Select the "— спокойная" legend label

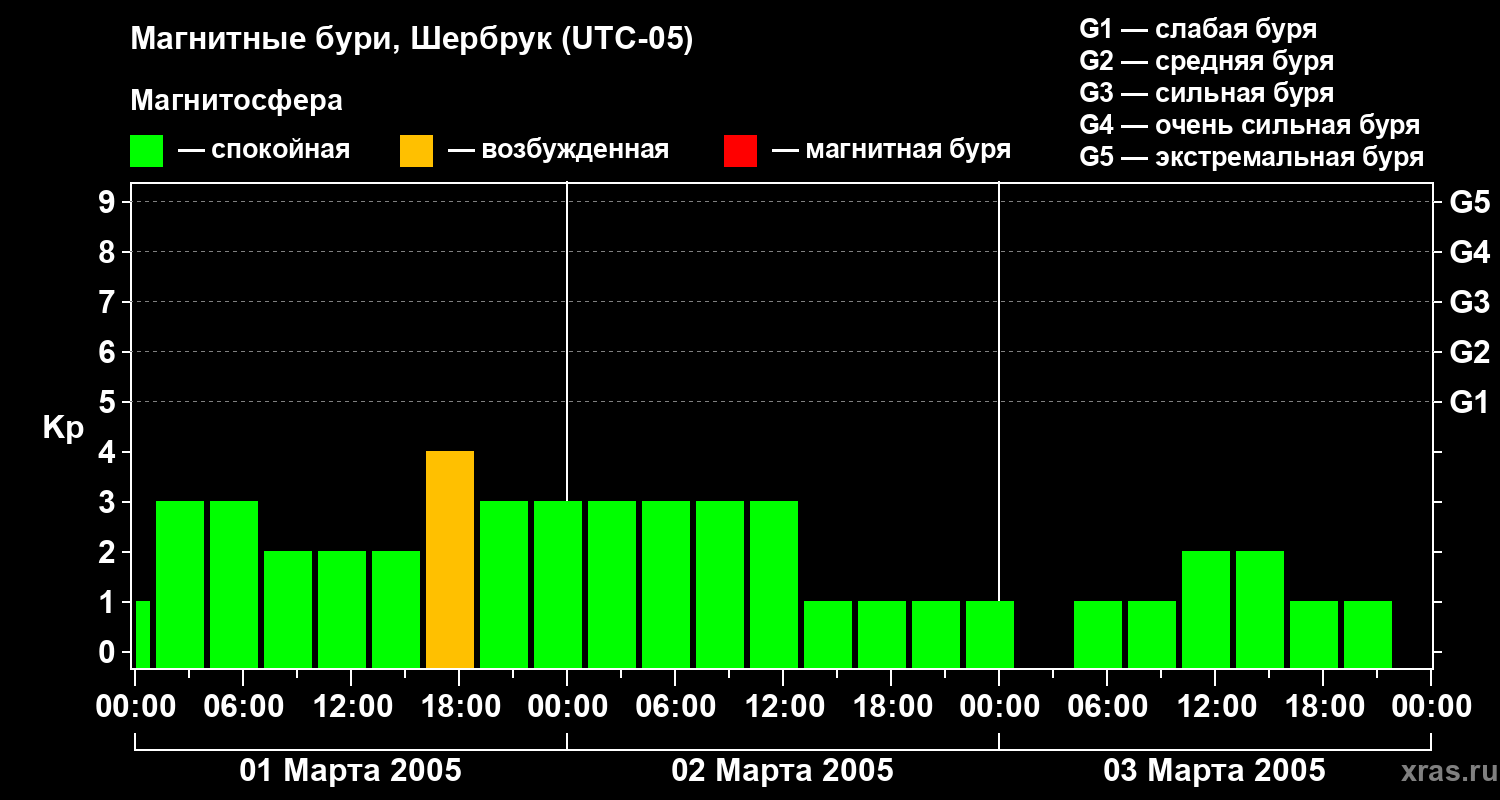click(x=264, y=150)
